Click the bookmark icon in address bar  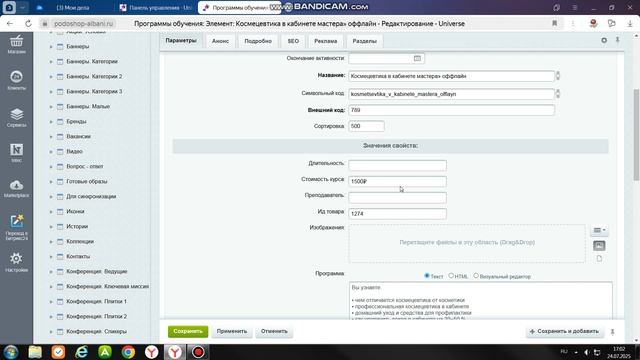[555, 23]
